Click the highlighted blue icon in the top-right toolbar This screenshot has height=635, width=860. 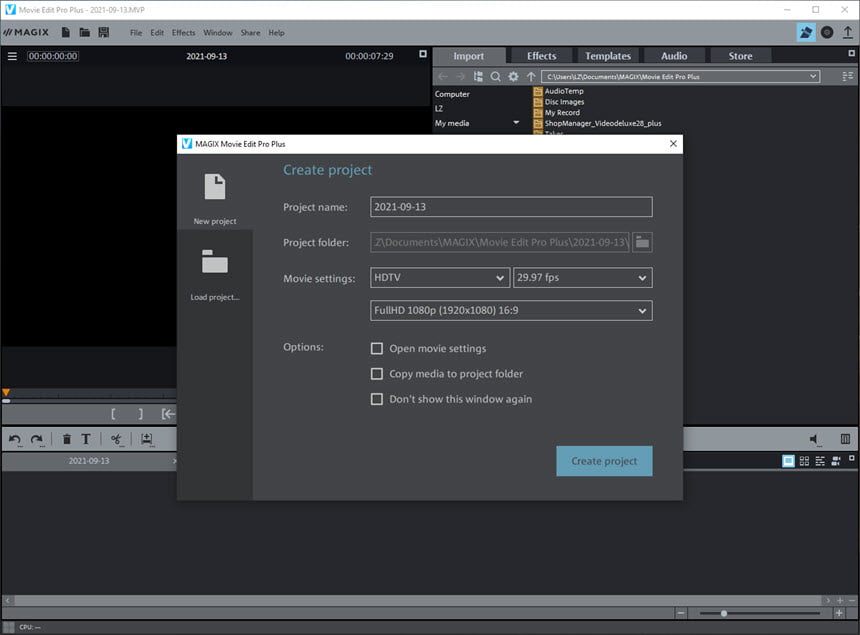pos(805,32)
